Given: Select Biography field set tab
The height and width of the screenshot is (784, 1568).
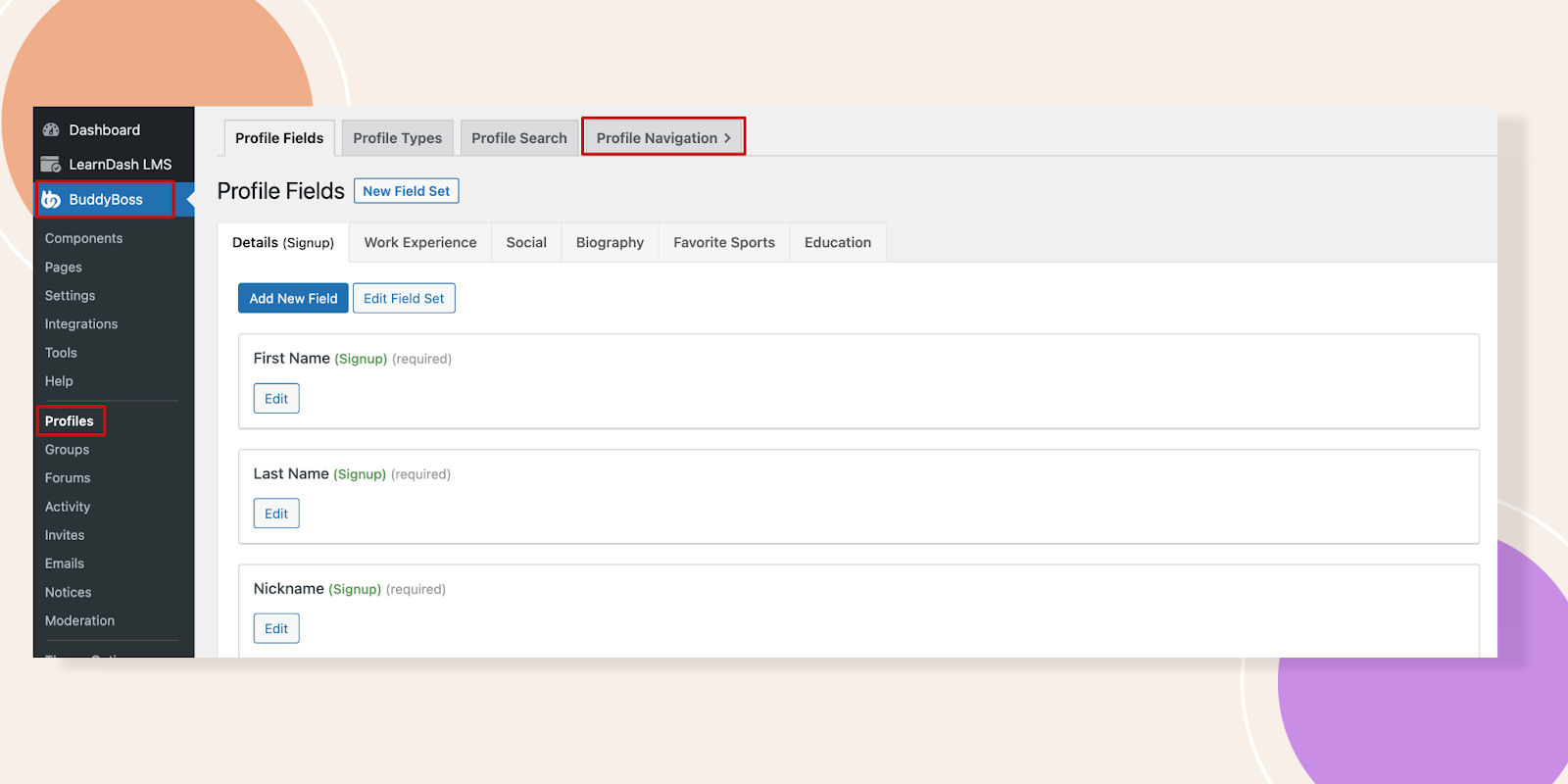Looking at the screenshot, I should [x=610, y=242].
